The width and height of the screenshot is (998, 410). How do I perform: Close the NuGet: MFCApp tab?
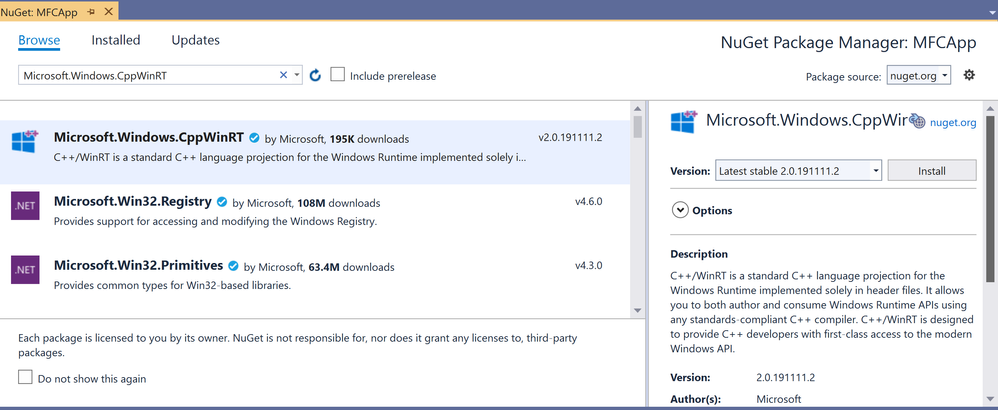pos(109,11)
